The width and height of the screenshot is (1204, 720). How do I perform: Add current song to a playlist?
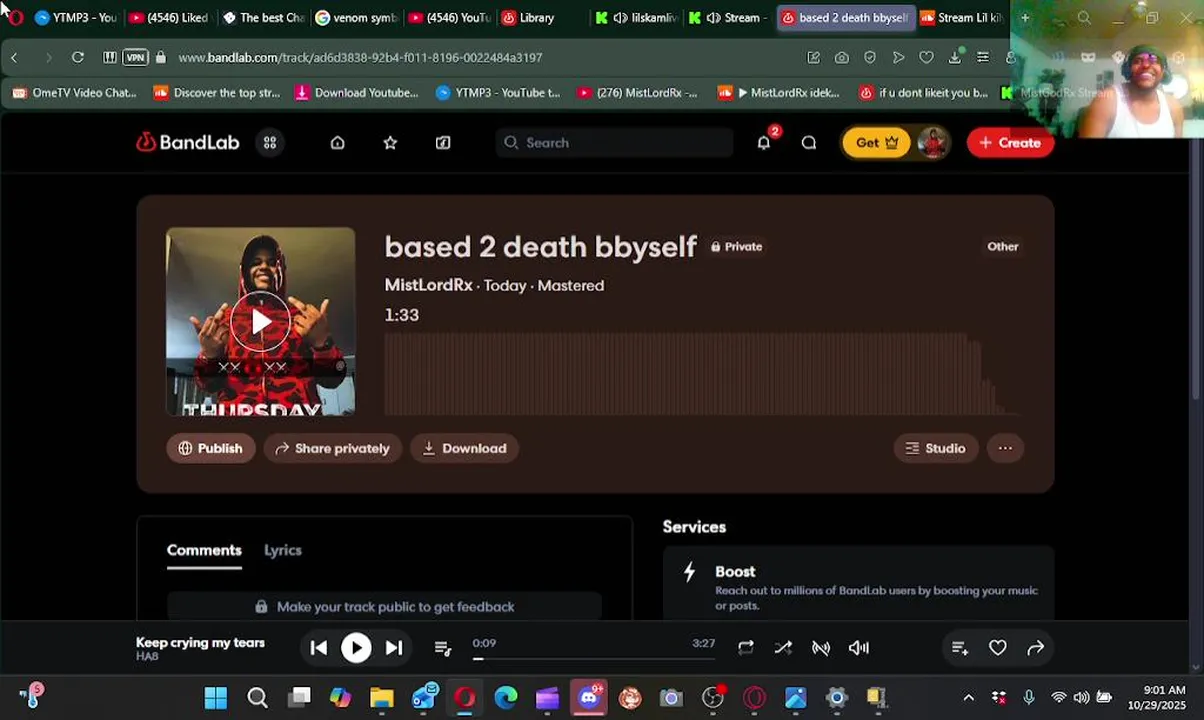click(960, 648)
